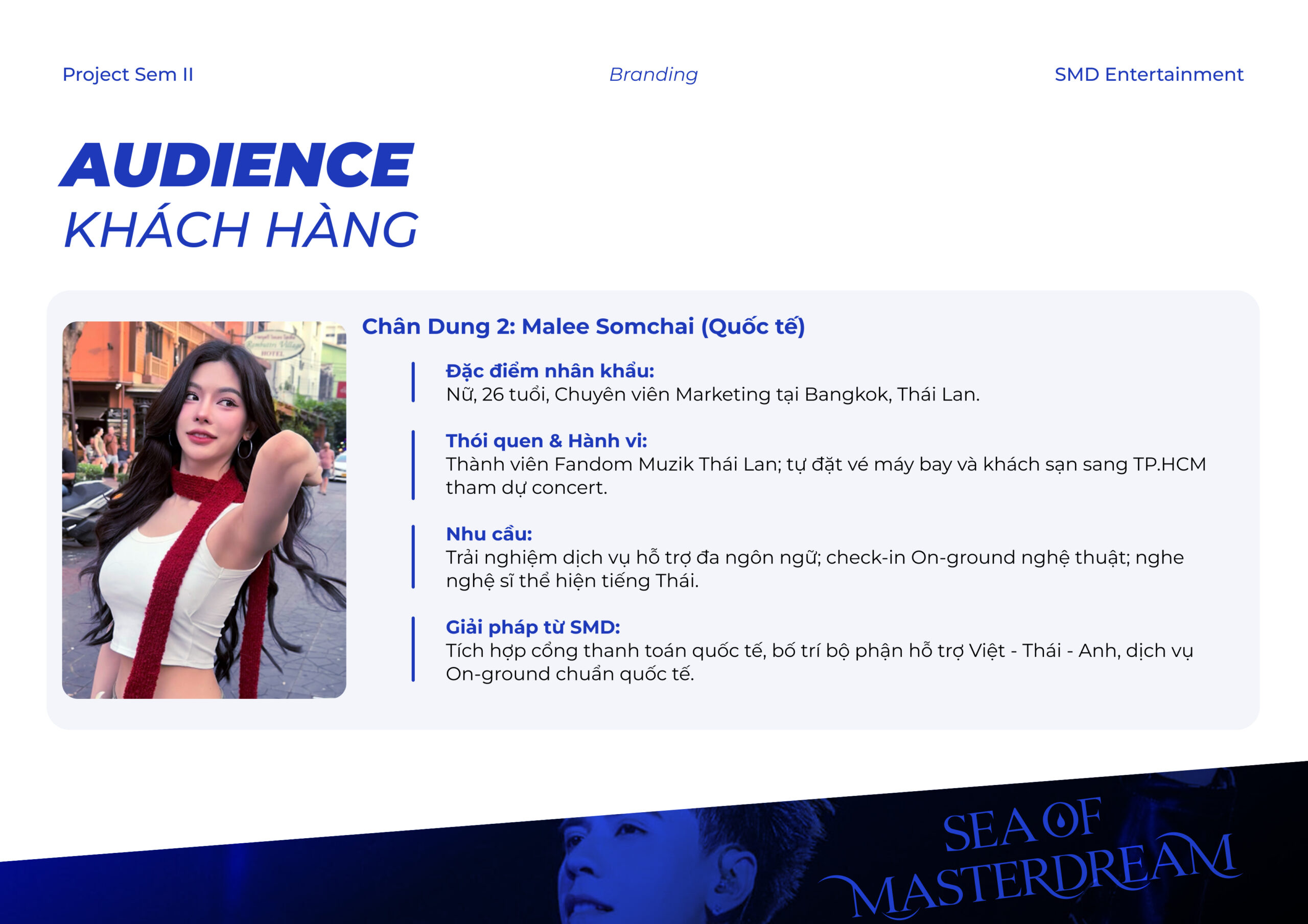The image size is (1308, 924).
Task: Click the 'Project Sem II' header text
Action: pos(128,75)
